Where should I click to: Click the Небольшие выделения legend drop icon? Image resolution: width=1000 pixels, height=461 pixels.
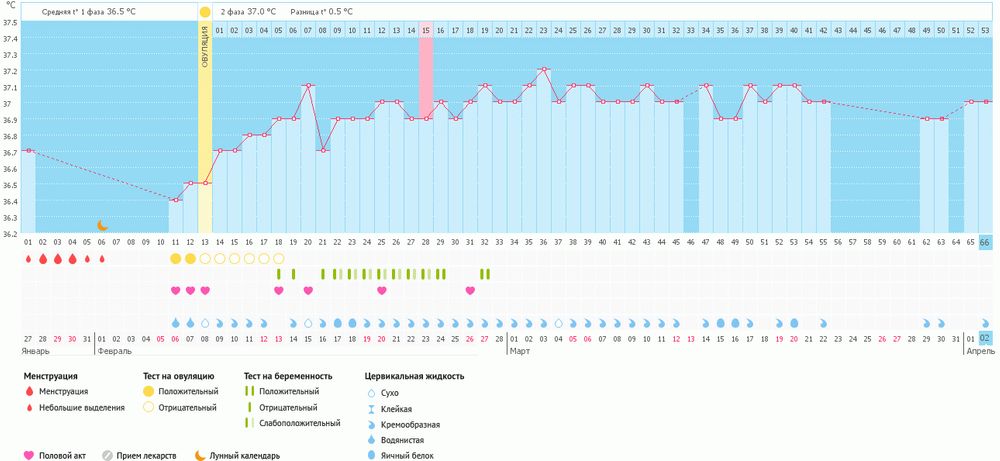tap(28, 408)
